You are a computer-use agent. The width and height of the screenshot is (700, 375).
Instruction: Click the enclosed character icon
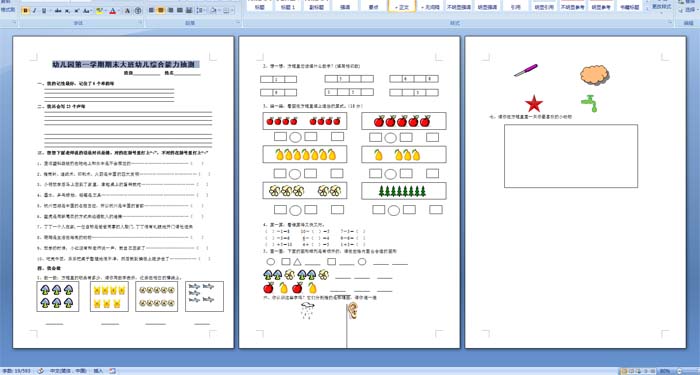tap(138, 11)
